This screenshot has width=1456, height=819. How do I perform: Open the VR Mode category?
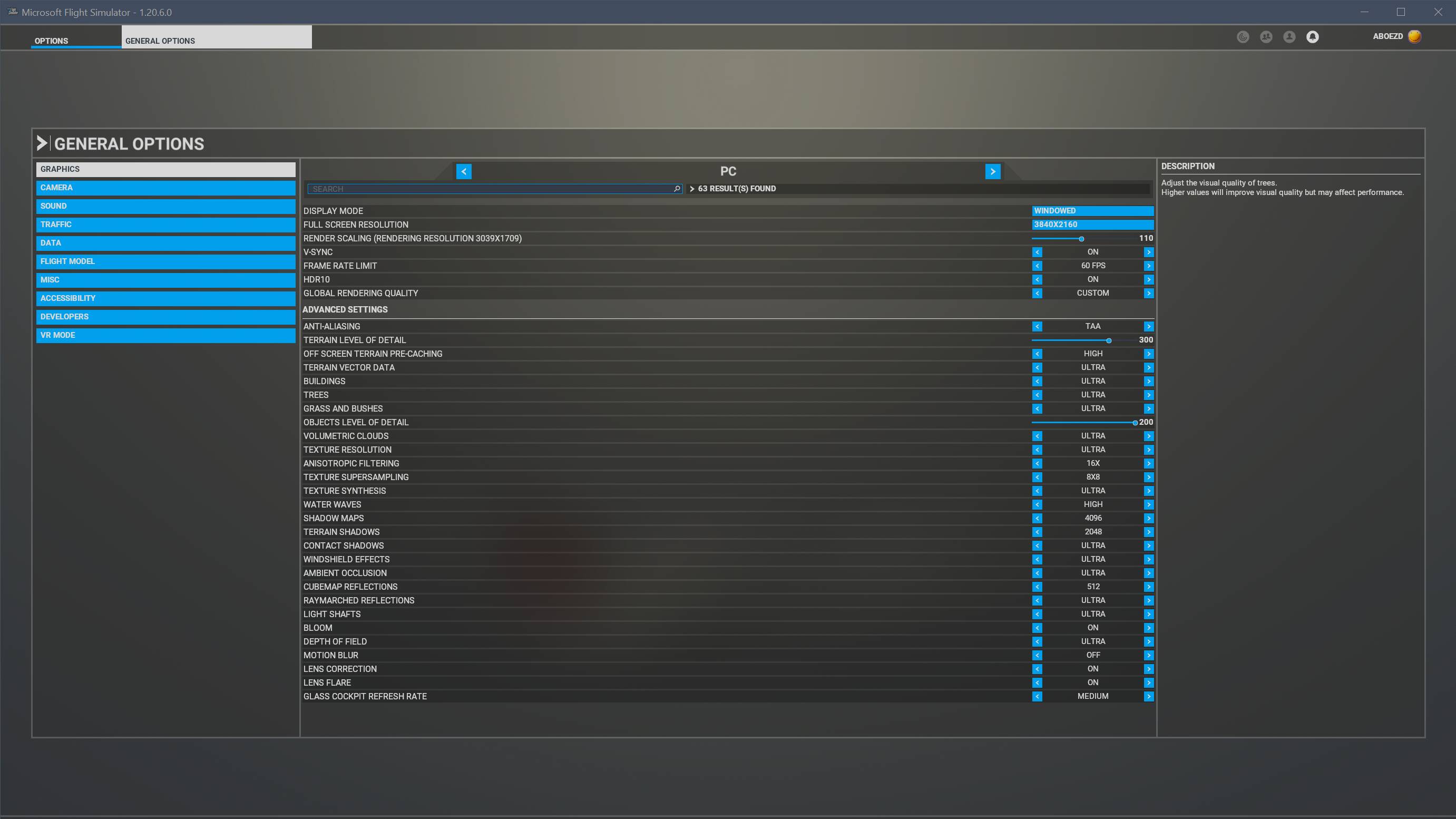click(x=165, y=335)
